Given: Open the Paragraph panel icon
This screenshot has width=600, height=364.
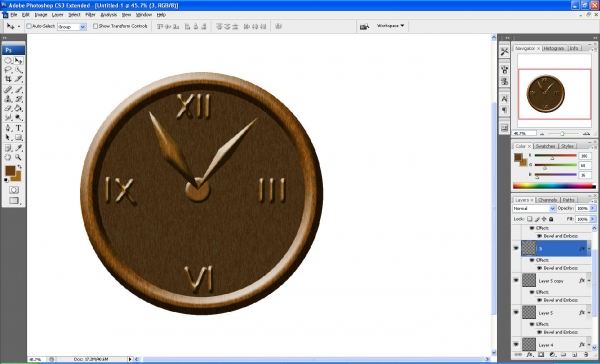Looking at the screenshot, I should coord(504,110).
